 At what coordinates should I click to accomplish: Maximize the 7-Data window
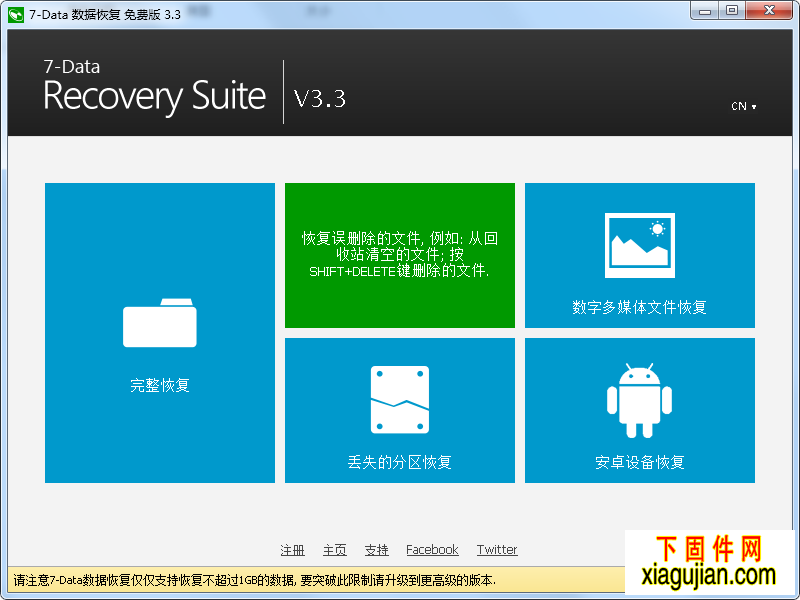point(732,10)
